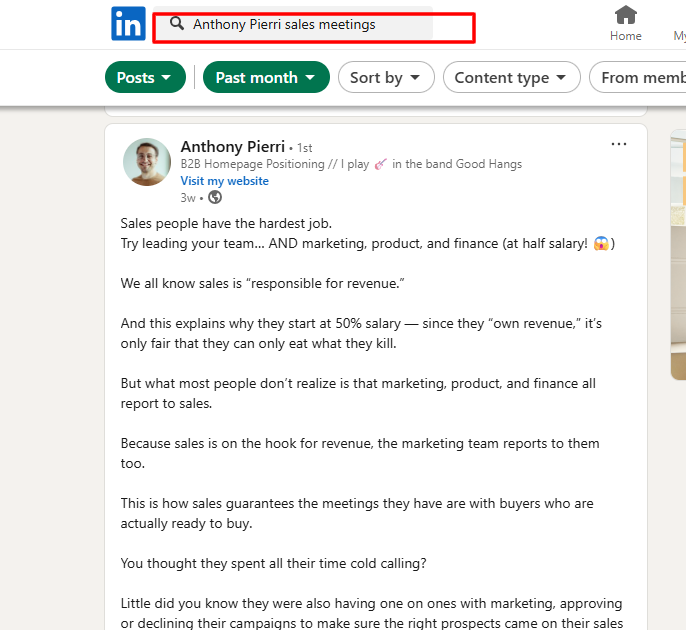Click Anthony Pierri's profile photo
The width and height of the screenshot is (686, 630).
point(147,162)
